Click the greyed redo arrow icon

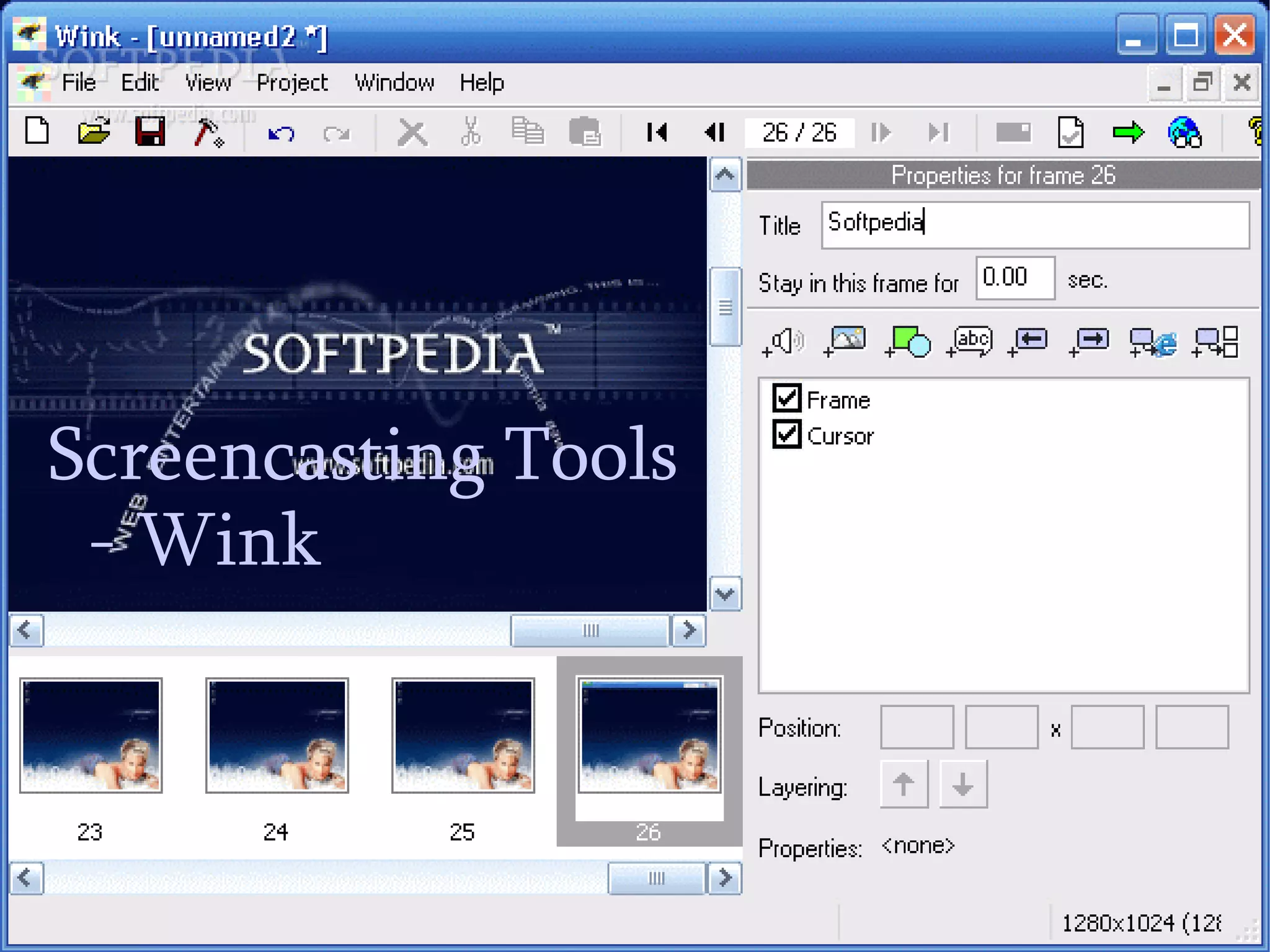coord(337,133)
